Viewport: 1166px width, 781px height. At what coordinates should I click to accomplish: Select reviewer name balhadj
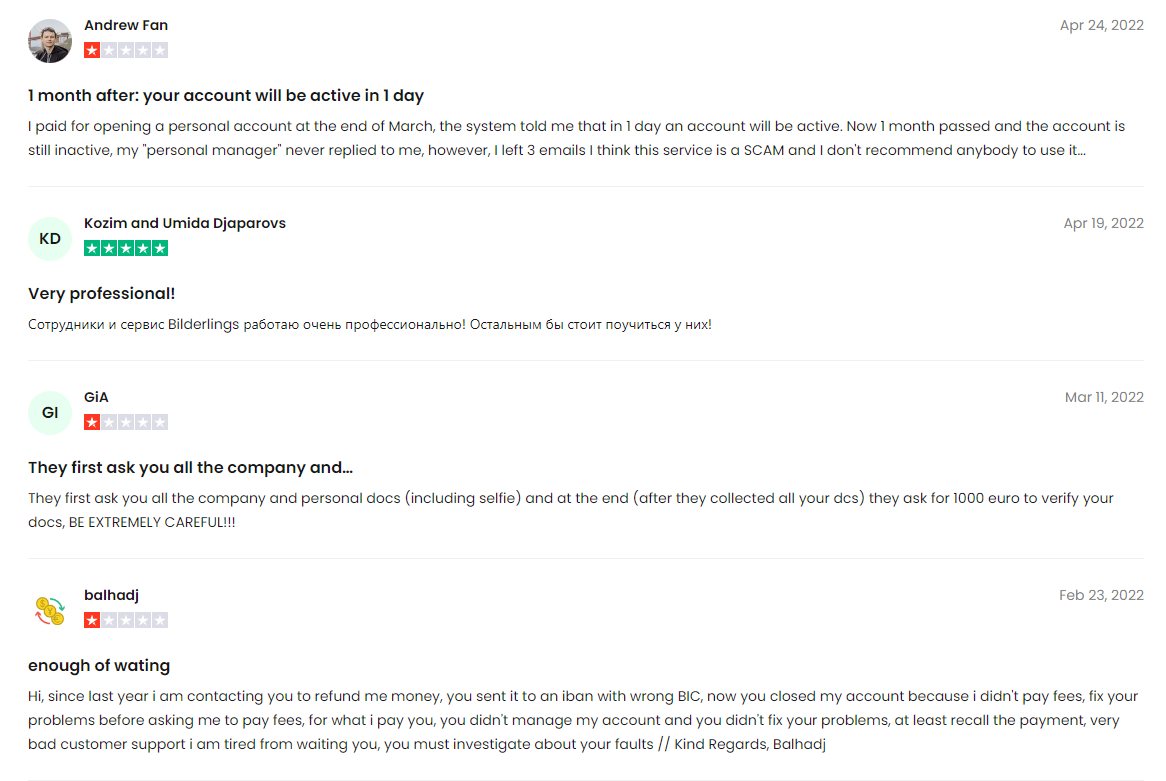[x=111, y=595]
